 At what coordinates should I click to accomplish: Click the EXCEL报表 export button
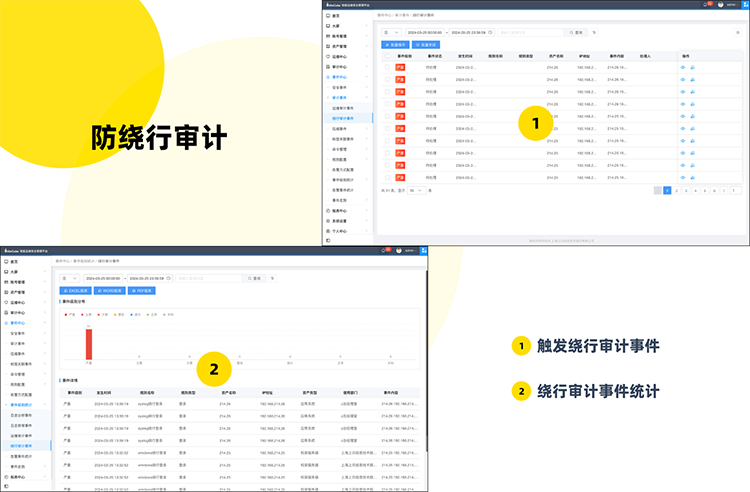click(76, 291)
